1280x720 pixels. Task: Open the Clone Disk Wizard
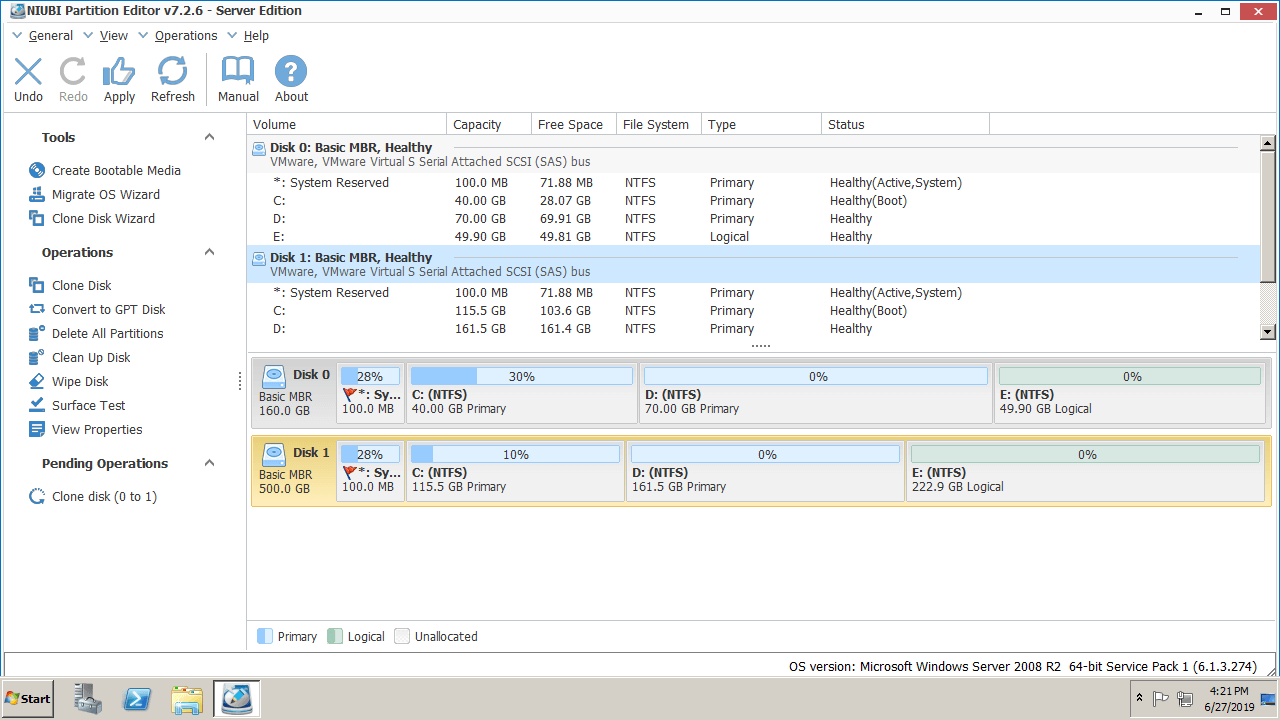pos(103,219)
